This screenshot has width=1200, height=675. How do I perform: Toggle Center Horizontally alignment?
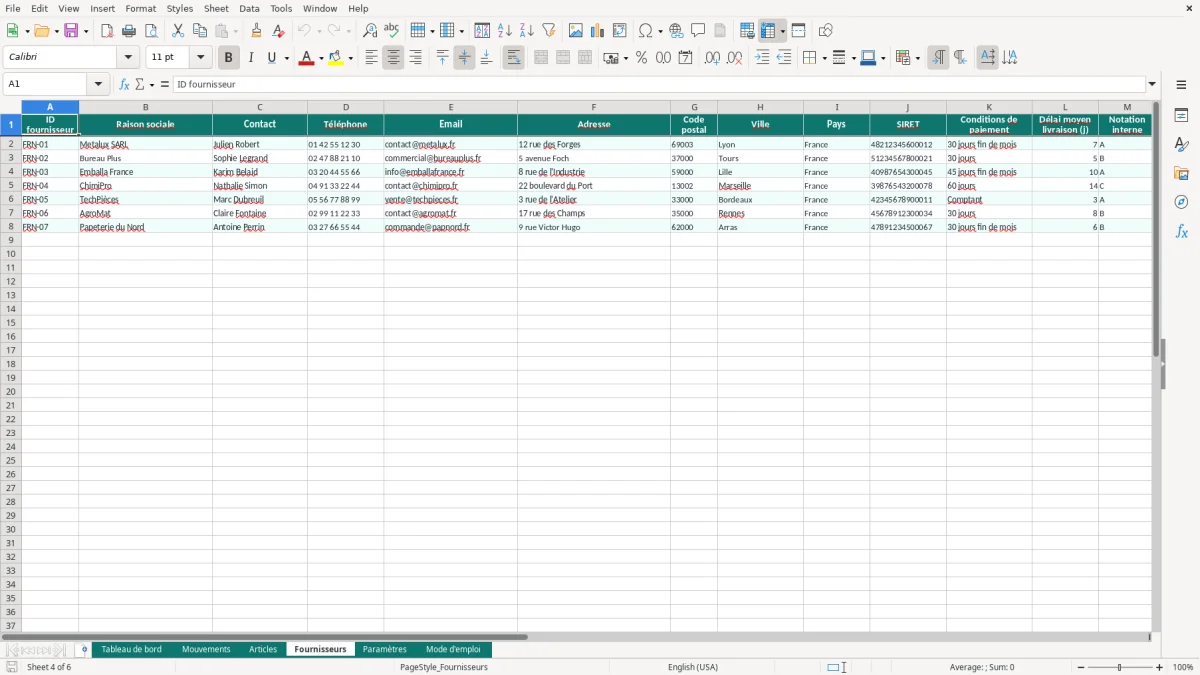tap(393, 58)
